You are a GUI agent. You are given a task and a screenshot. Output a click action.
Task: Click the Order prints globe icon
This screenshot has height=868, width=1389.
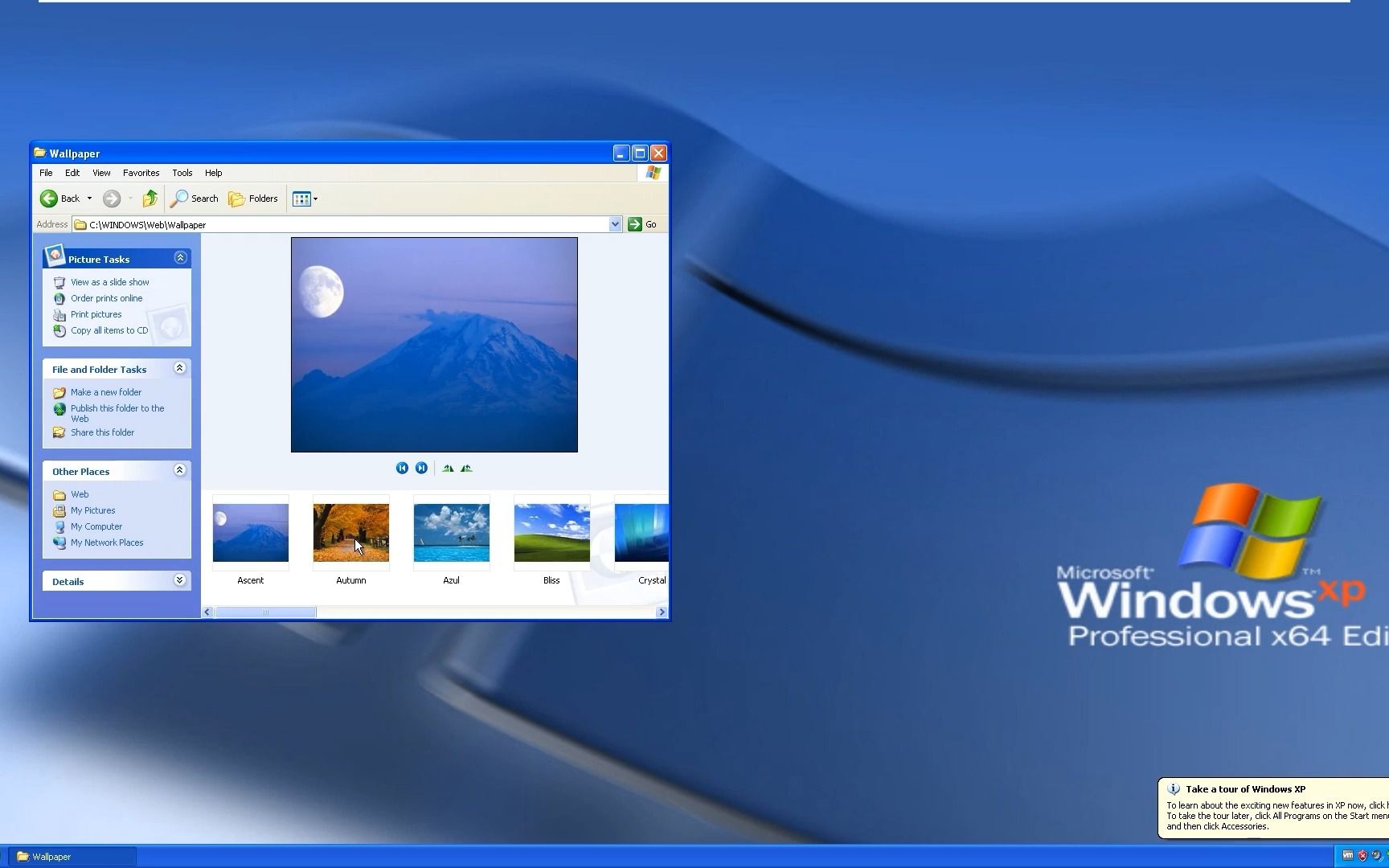point(59,298)
